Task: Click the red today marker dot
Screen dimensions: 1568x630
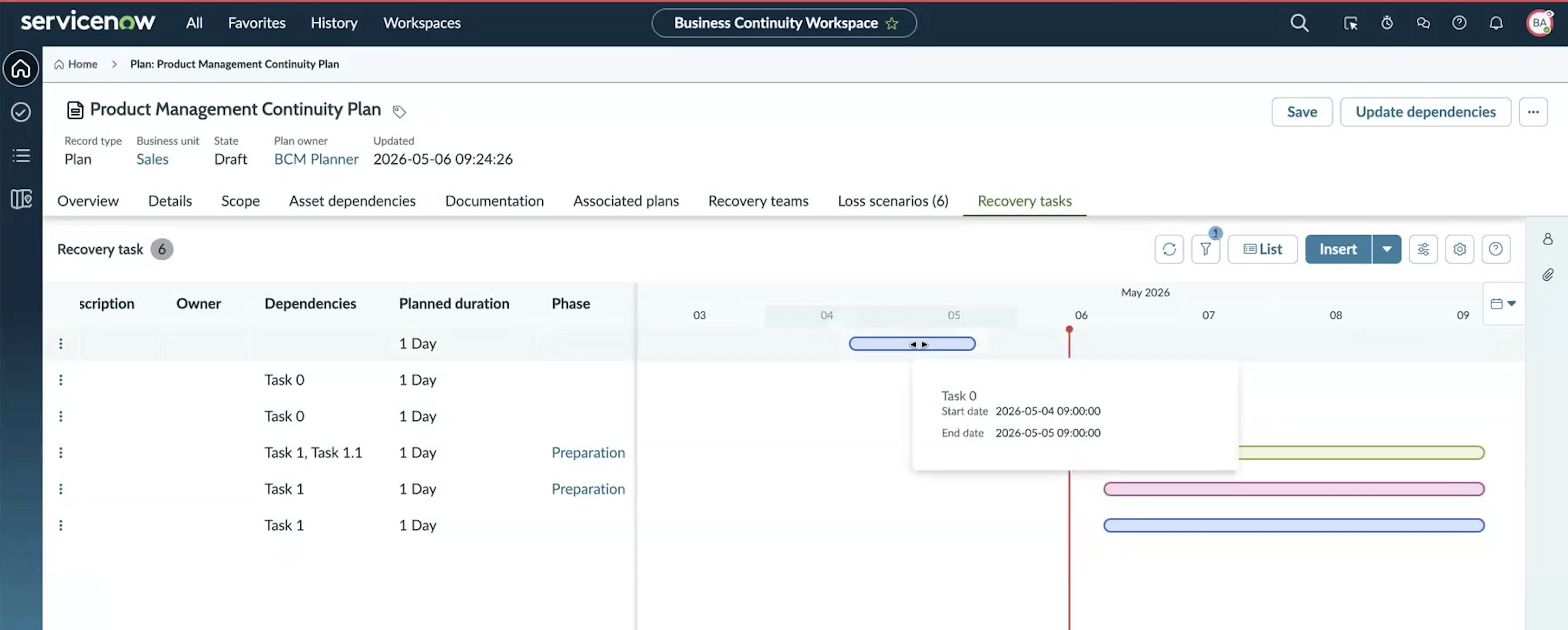Action: pyautogui.click(x=1069, y=329)
